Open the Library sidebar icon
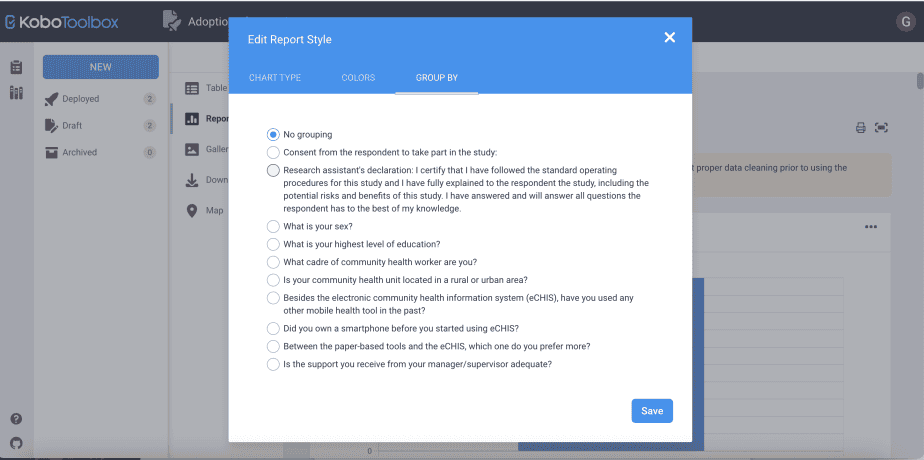924x460 pixels. [x=16, y=93]
